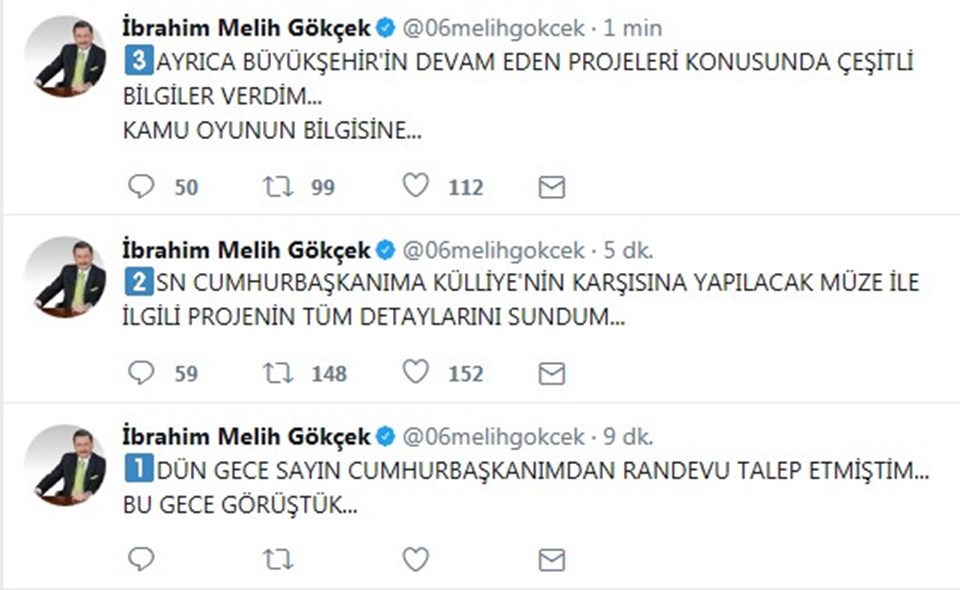Retweet the tweet with 148 retweets
Image resolution: width=960 pixels, height=590 pixels.
(278, 373)
